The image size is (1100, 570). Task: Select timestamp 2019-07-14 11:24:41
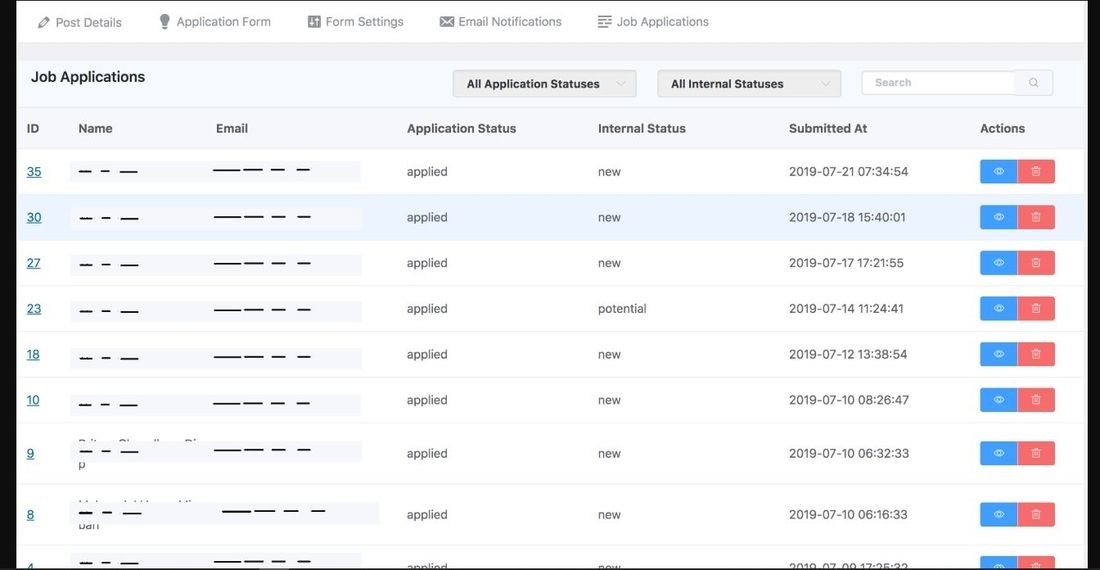coord(846,308)
